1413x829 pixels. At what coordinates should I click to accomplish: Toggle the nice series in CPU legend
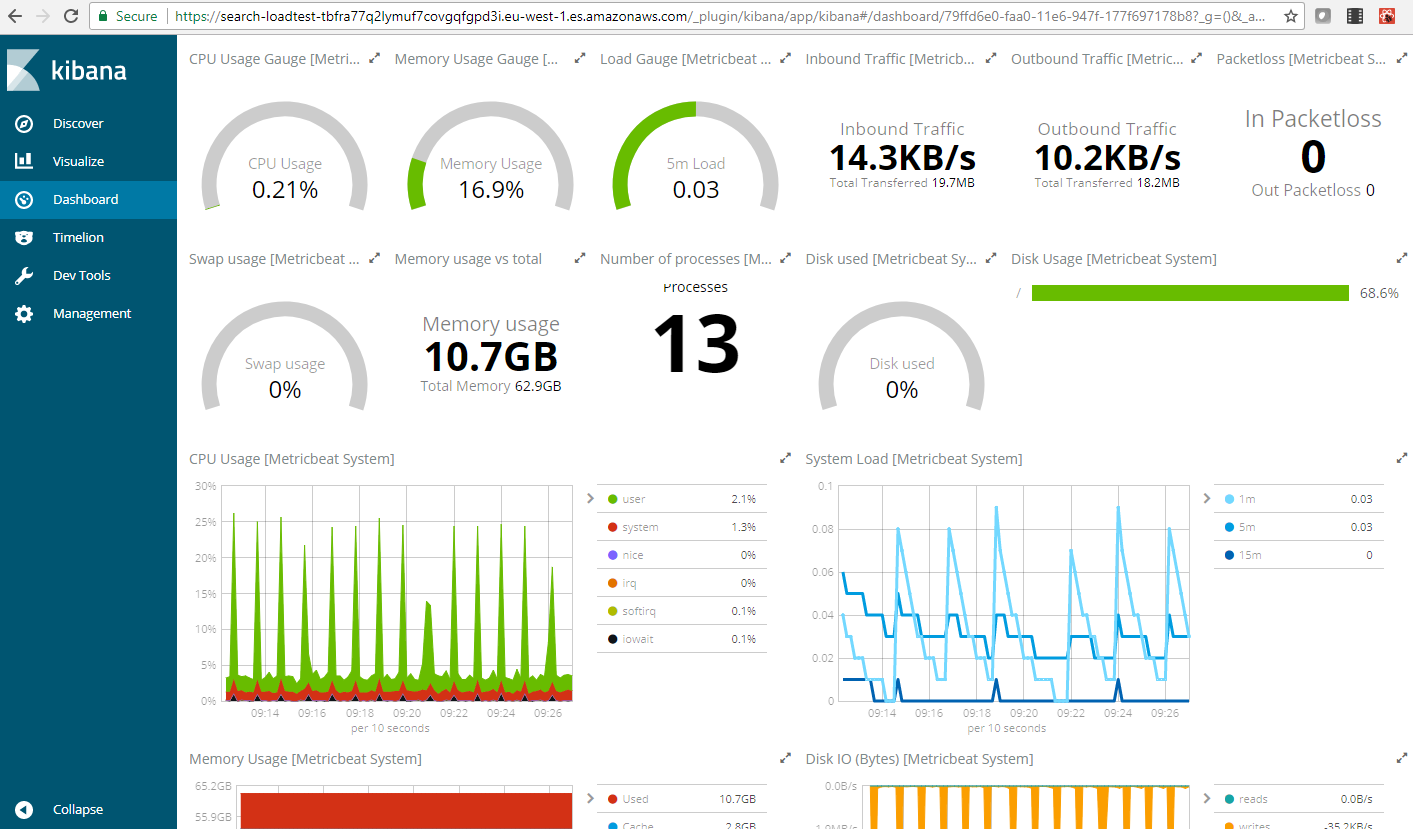(682, 555)
